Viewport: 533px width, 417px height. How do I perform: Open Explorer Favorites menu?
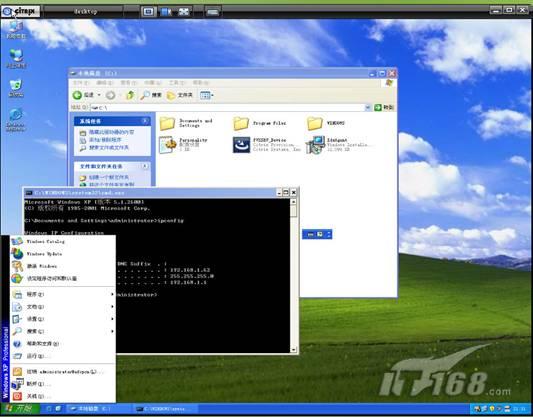click(x=153, y=83)
